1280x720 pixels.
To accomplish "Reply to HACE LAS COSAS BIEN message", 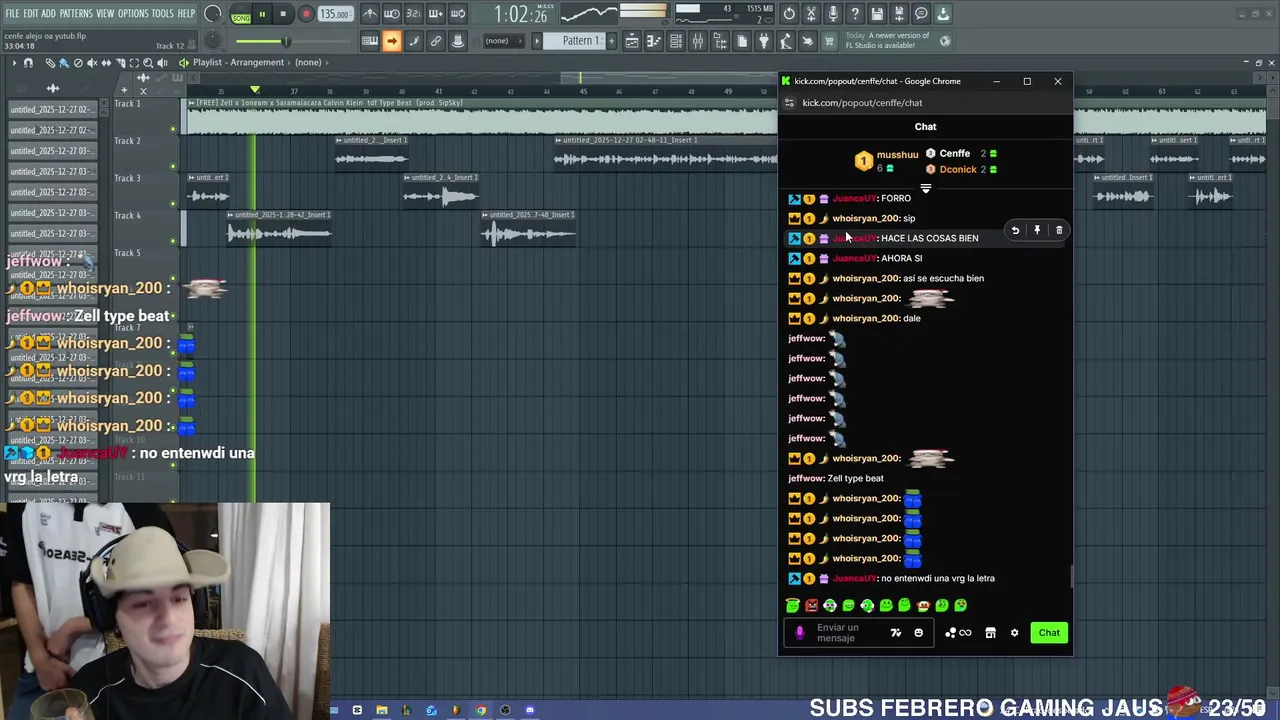I will (1015, 230).
